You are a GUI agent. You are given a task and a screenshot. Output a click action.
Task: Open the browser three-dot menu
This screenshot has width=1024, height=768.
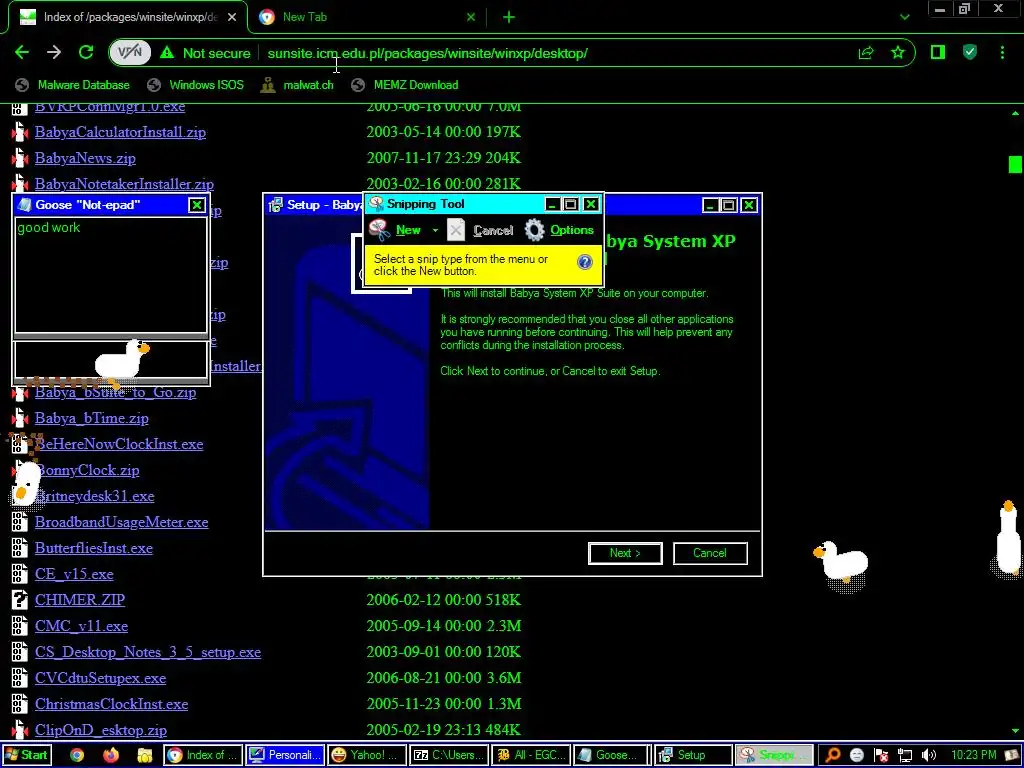point(1002,52)
